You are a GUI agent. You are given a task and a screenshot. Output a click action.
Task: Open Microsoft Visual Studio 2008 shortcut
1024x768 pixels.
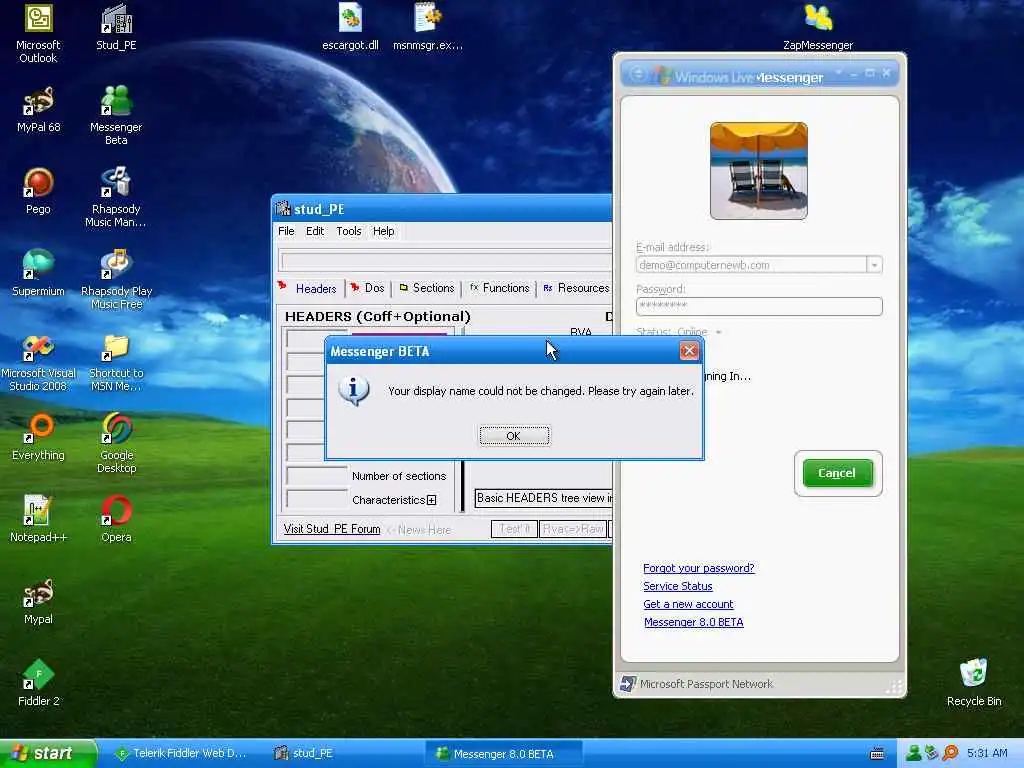(38, 361)
